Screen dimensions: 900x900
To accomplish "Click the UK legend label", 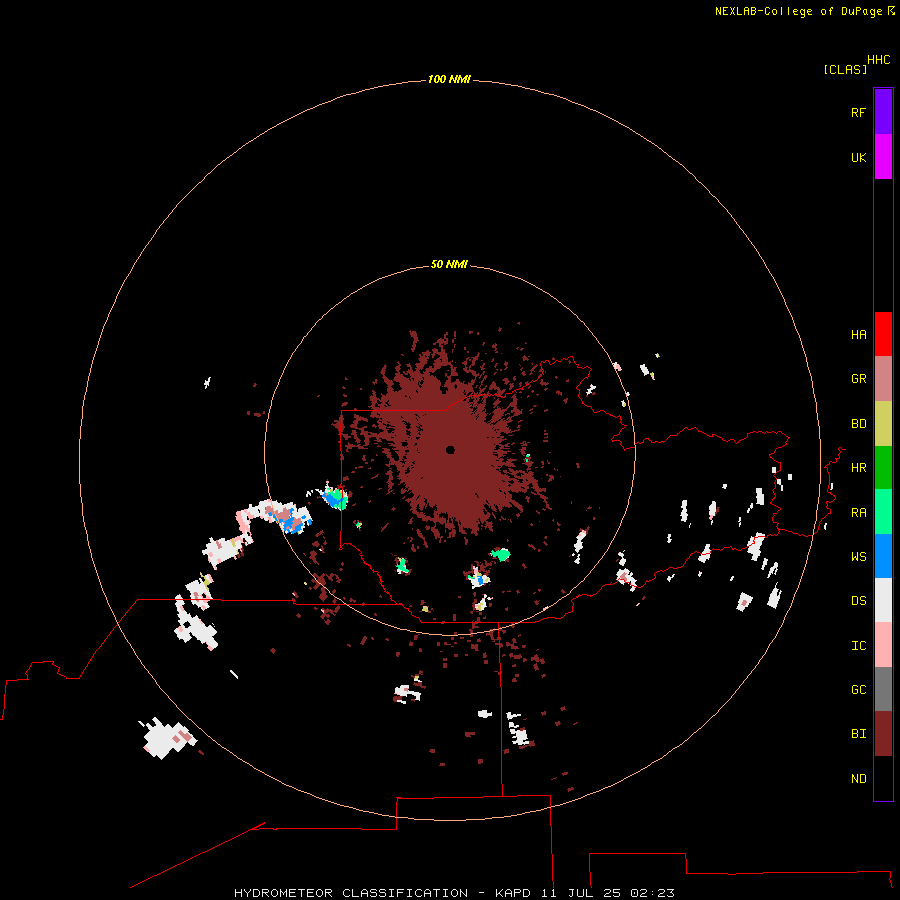I will [858, 157].
